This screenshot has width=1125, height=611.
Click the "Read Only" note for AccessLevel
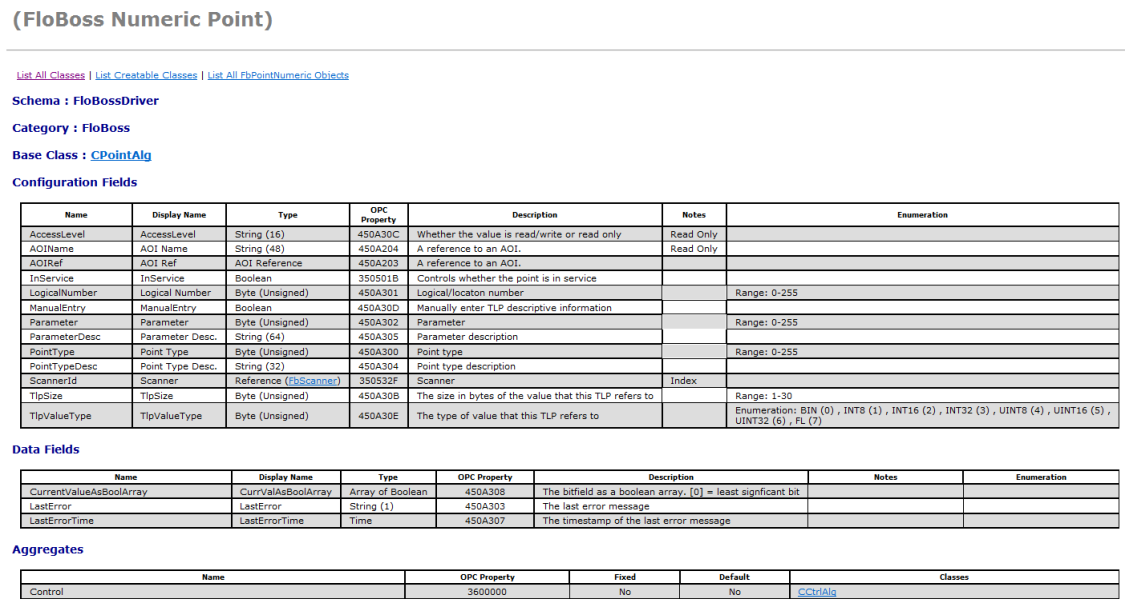pos(694,235)
